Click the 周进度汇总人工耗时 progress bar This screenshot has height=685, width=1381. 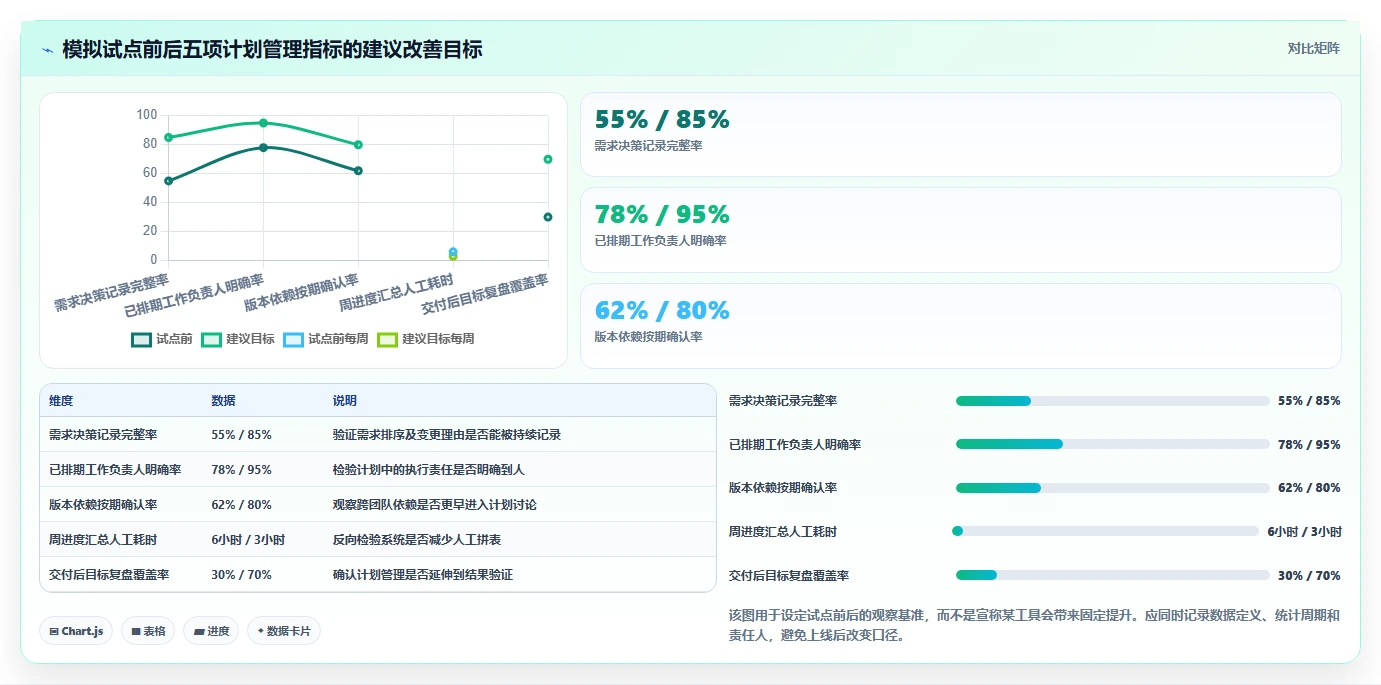[x=1105, y=531]
